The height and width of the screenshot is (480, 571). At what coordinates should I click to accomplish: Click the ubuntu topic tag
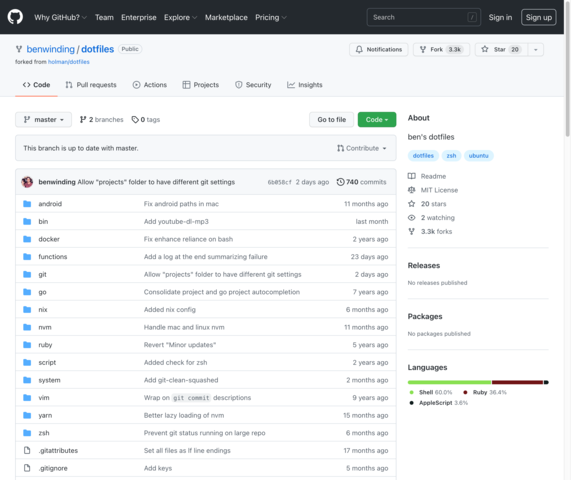479,156
